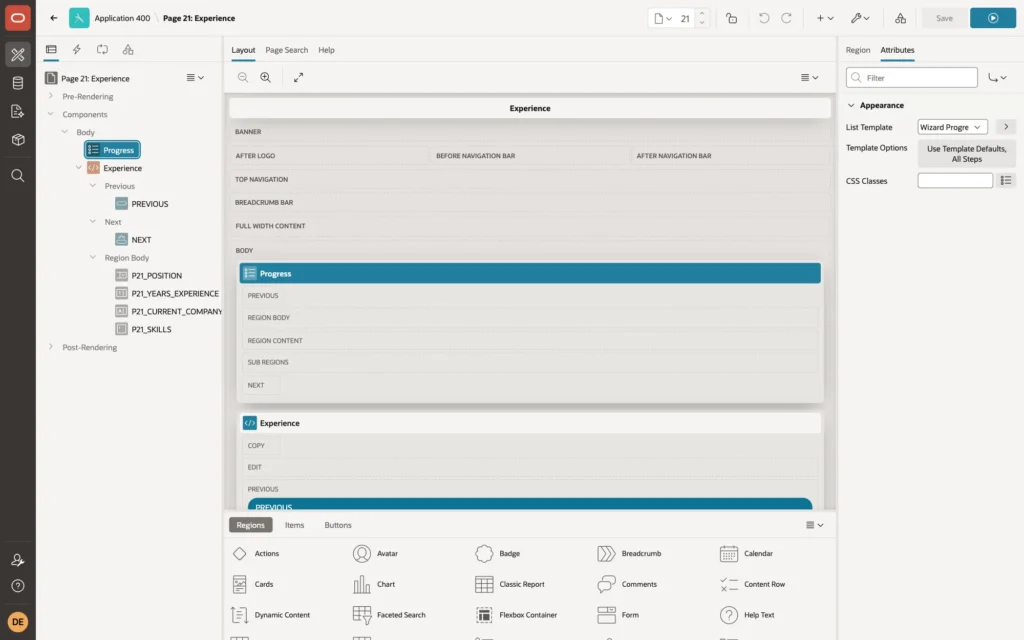
Task: Switch to Buttons gallery tab
Action: (338, 525)
